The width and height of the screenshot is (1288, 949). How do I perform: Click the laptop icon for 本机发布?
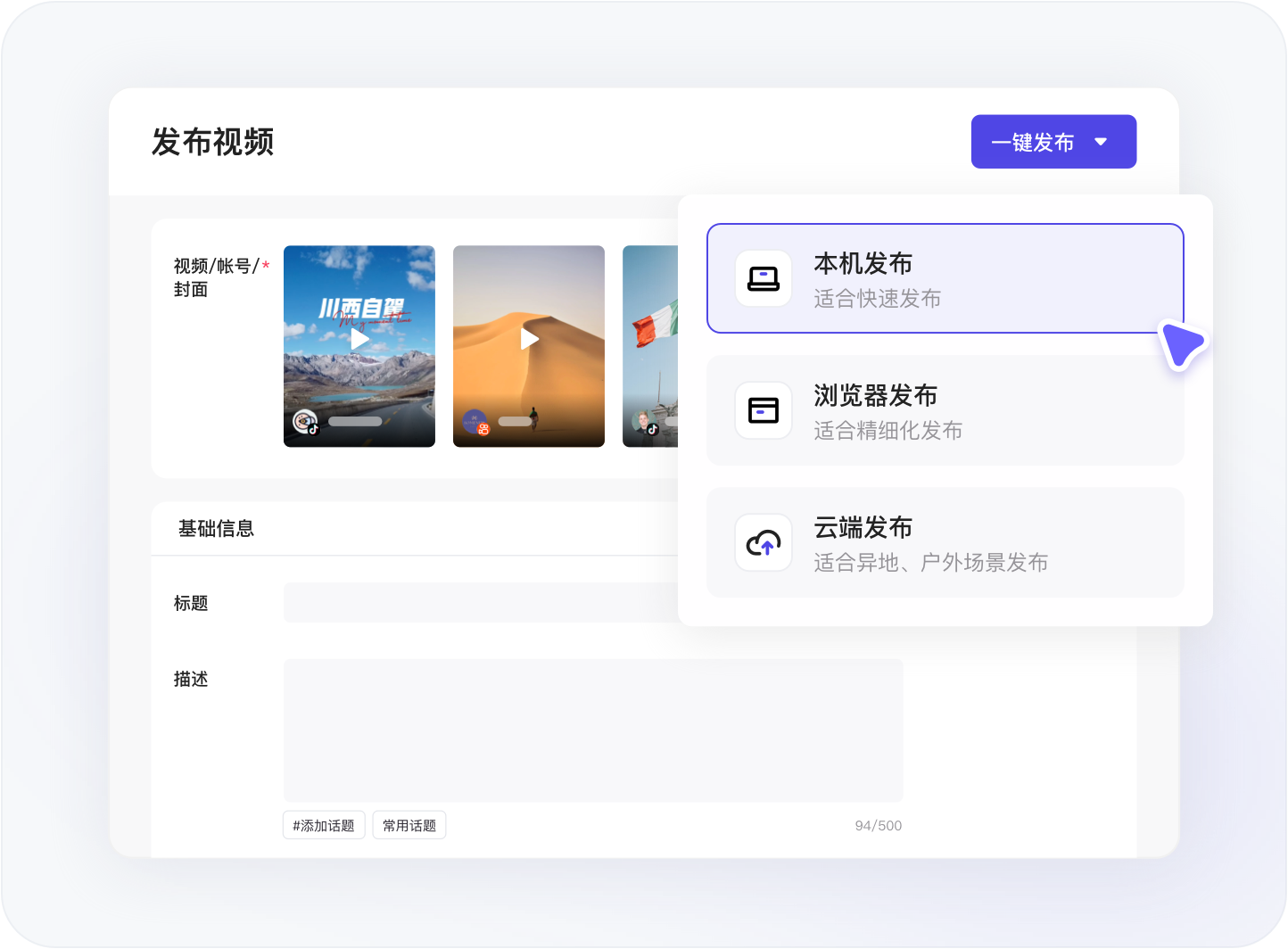point(764,278)
